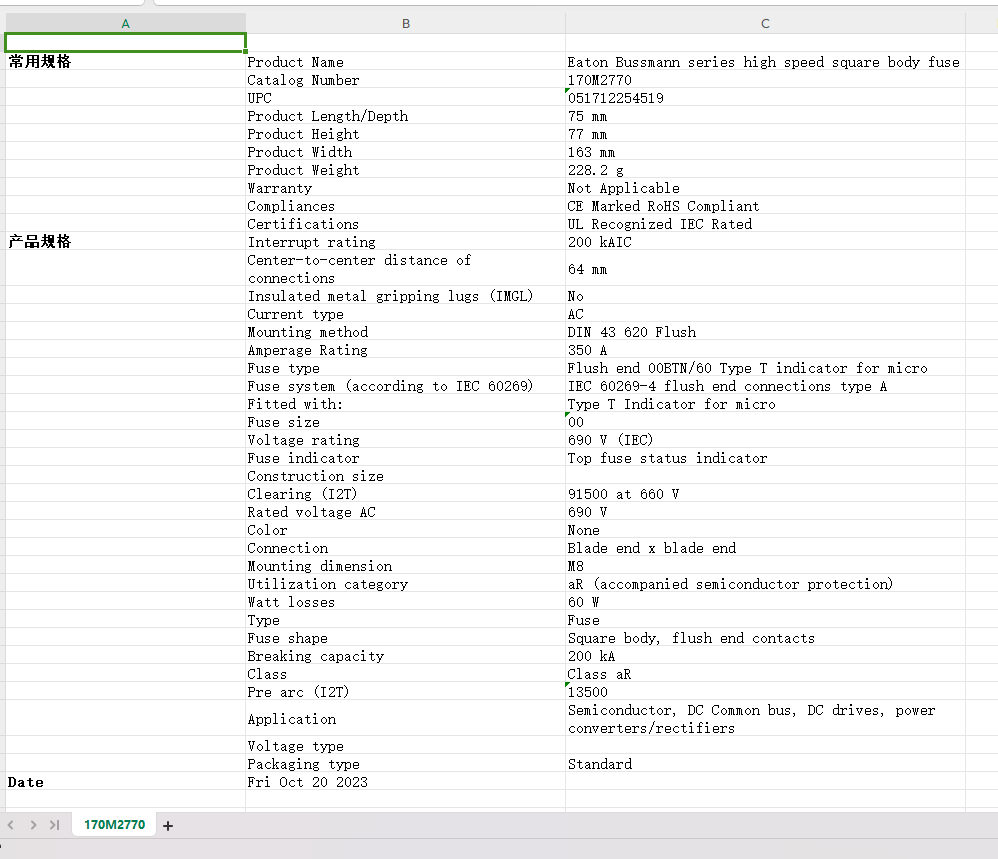Select the '350 A' value
The image size is (998, 859).
click(x=765, y=349)
